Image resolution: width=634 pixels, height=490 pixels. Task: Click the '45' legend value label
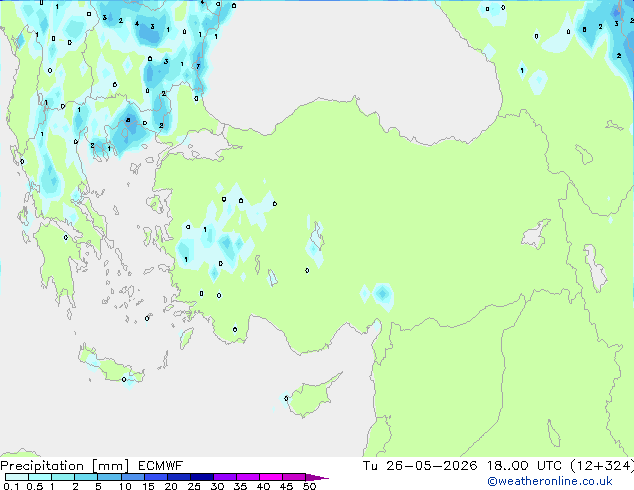point(286,486)
